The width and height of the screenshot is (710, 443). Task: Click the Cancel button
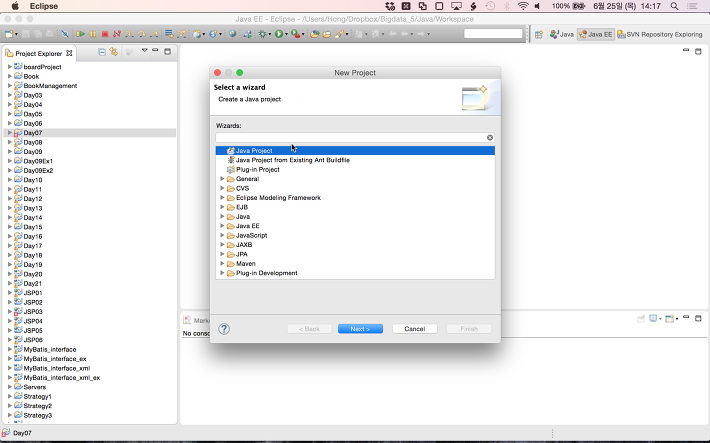[415, 329]
